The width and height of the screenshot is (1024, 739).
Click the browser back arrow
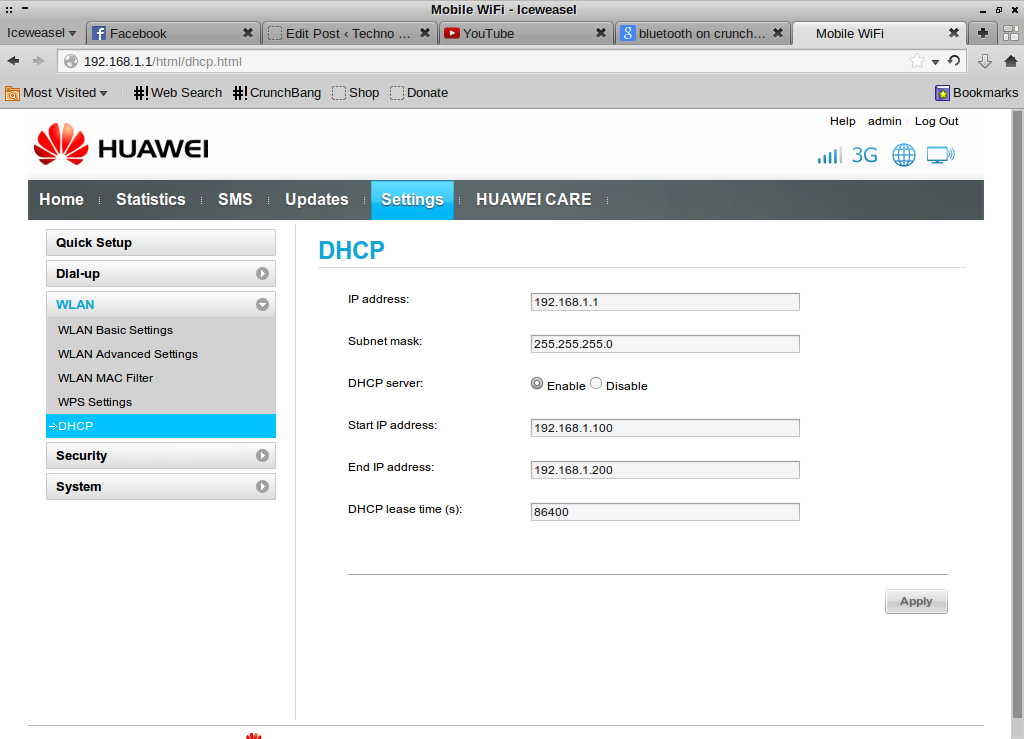coord(14,61)
